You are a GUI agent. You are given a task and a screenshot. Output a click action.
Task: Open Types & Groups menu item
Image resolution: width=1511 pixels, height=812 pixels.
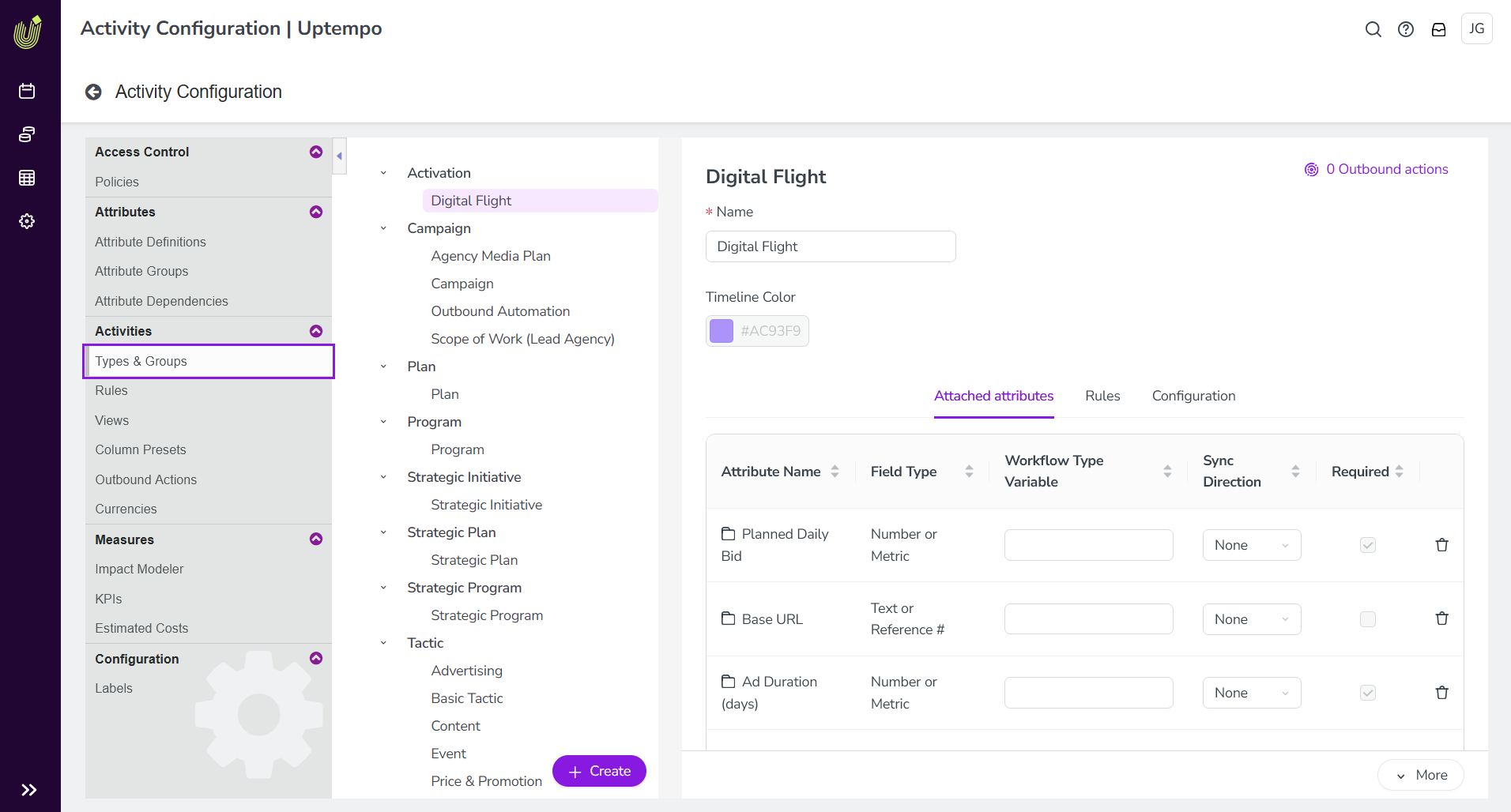209,361
